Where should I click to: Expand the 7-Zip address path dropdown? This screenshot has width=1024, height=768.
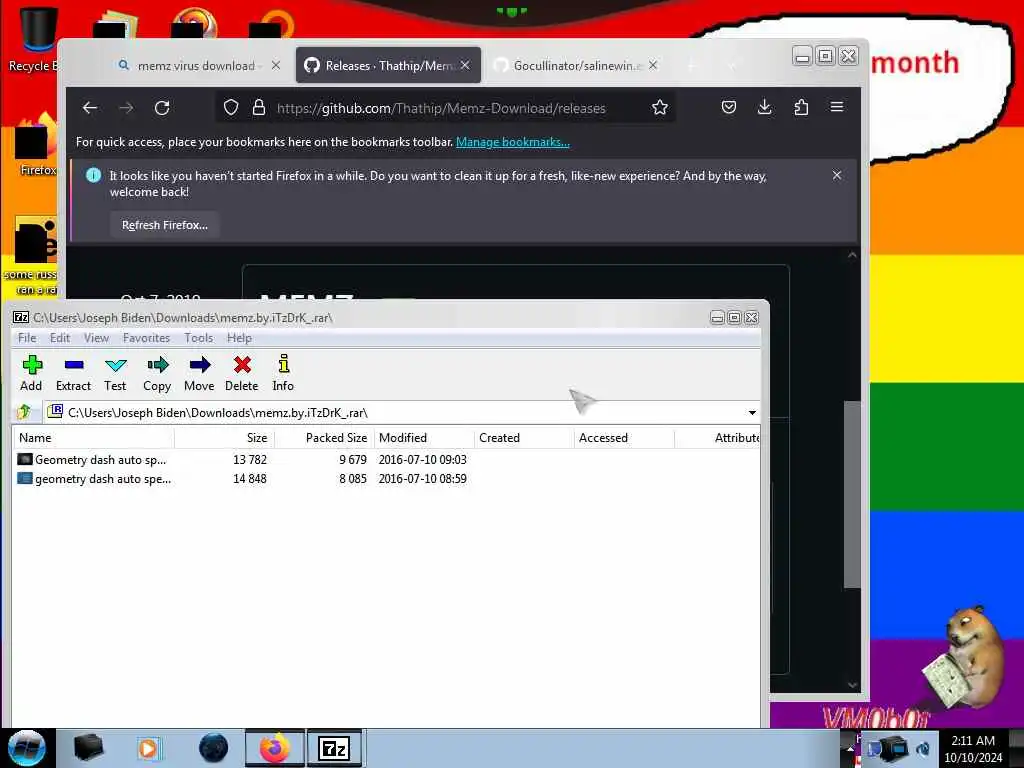[752, 413]
